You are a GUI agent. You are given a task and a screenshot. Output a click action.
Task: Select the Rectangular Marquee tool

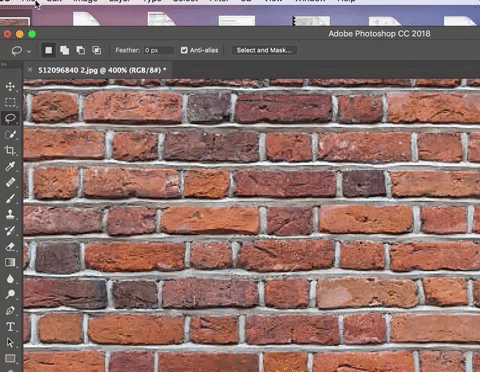point(10,102)
